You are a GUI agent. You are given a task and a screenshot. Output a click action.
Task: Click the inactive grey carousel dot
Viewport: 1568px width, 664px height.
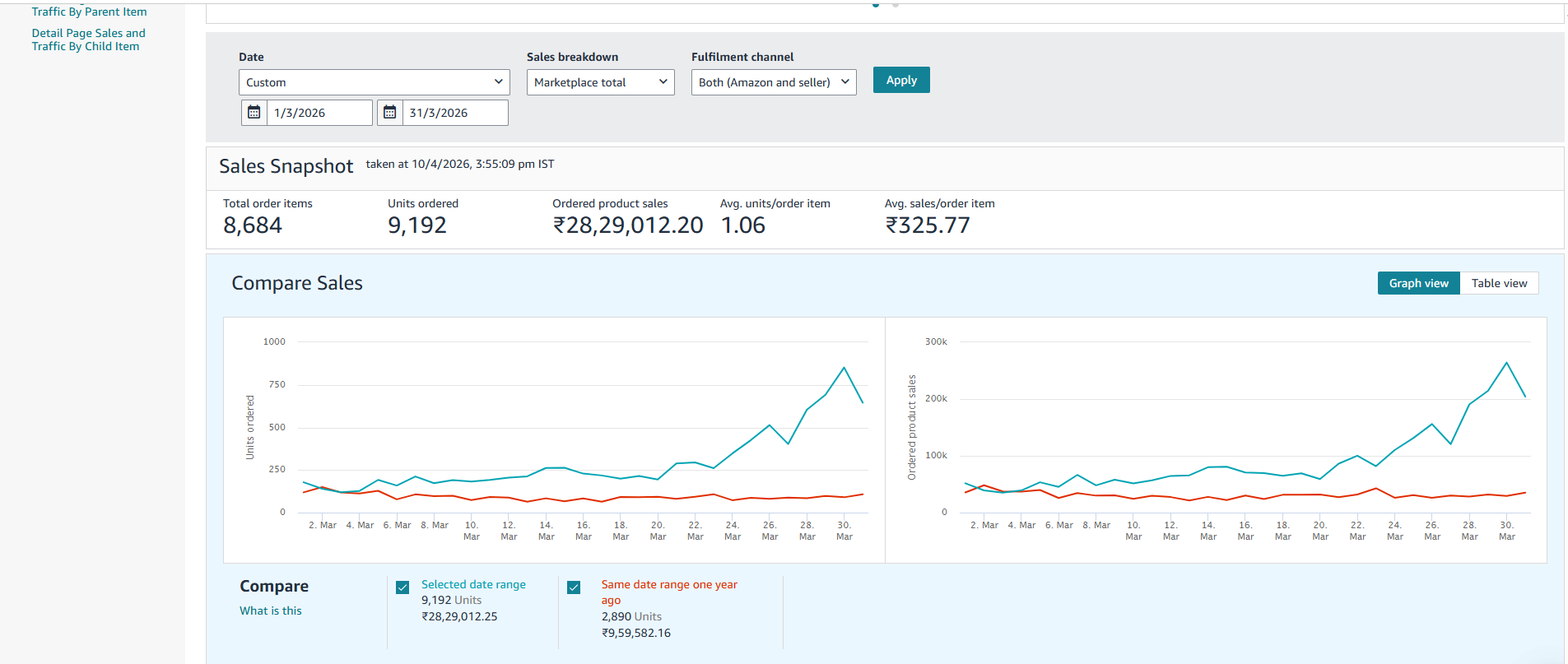(896, 5)
